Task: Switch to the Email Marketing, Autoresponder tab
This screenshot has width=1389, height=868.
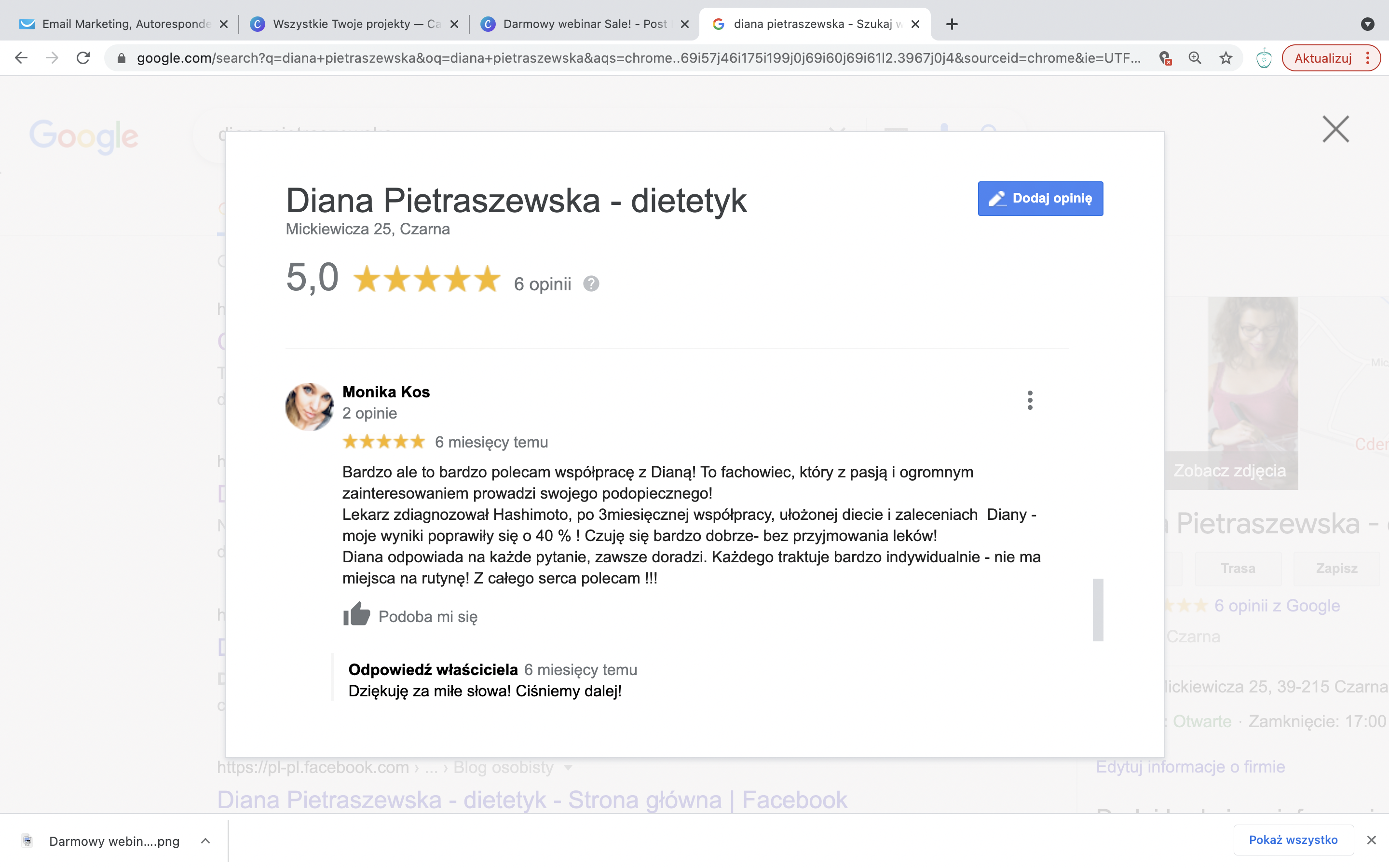Action: point(123,24)
